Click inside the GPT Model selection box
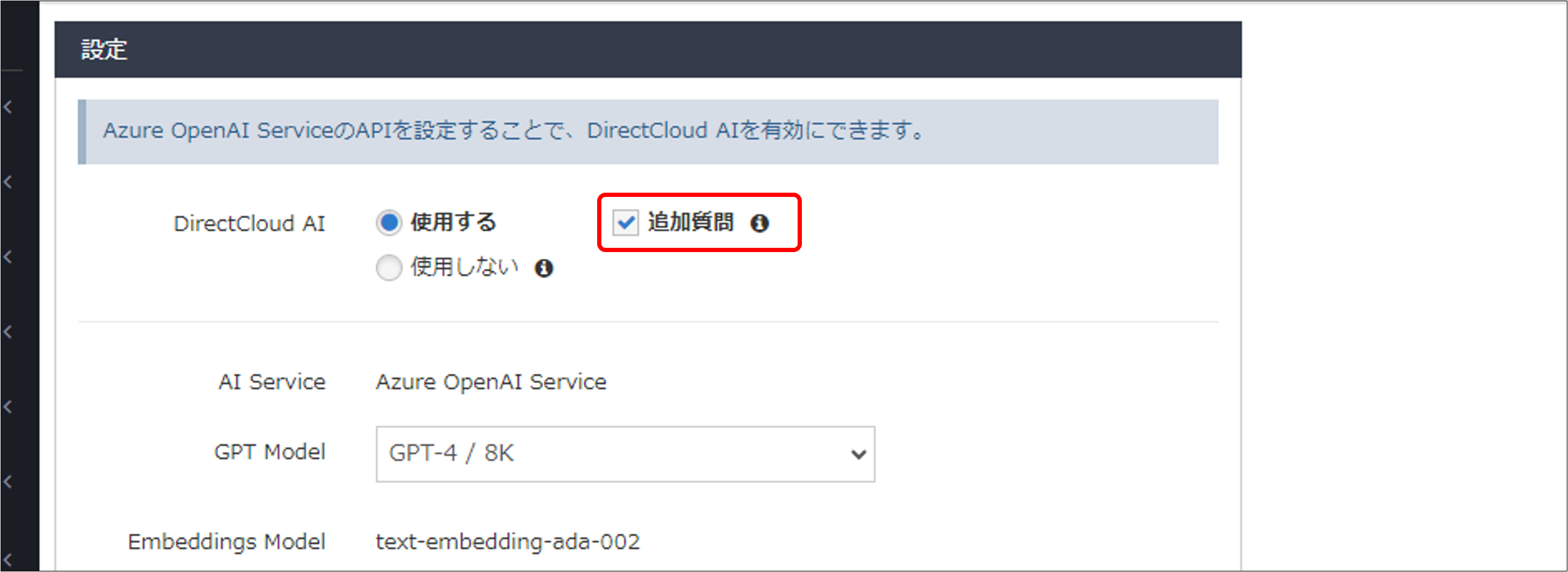The image size is (1568, 572). (x=548, y=453)
